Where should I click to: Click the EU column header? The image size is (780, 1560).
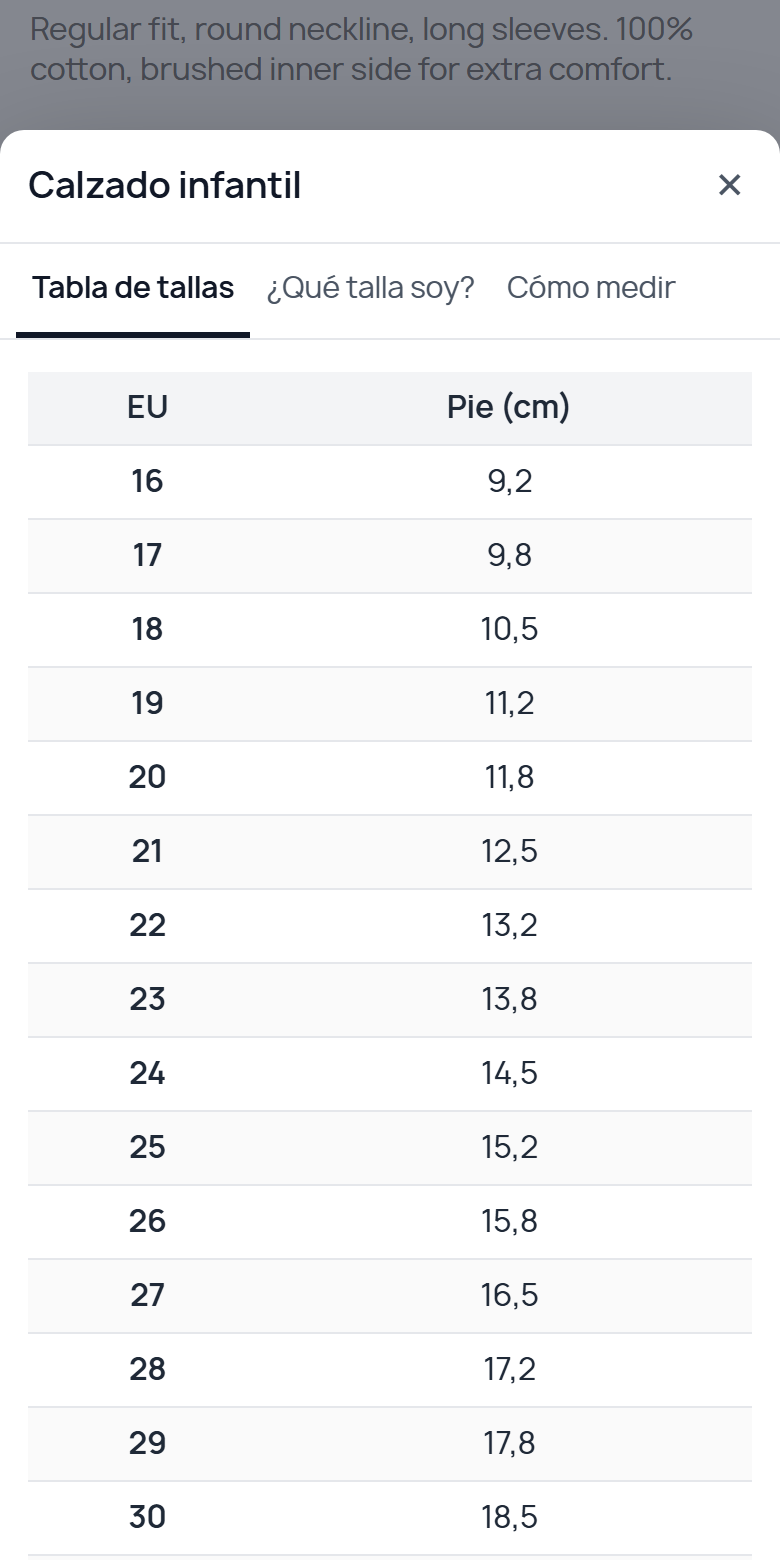[x=148, y=408]
